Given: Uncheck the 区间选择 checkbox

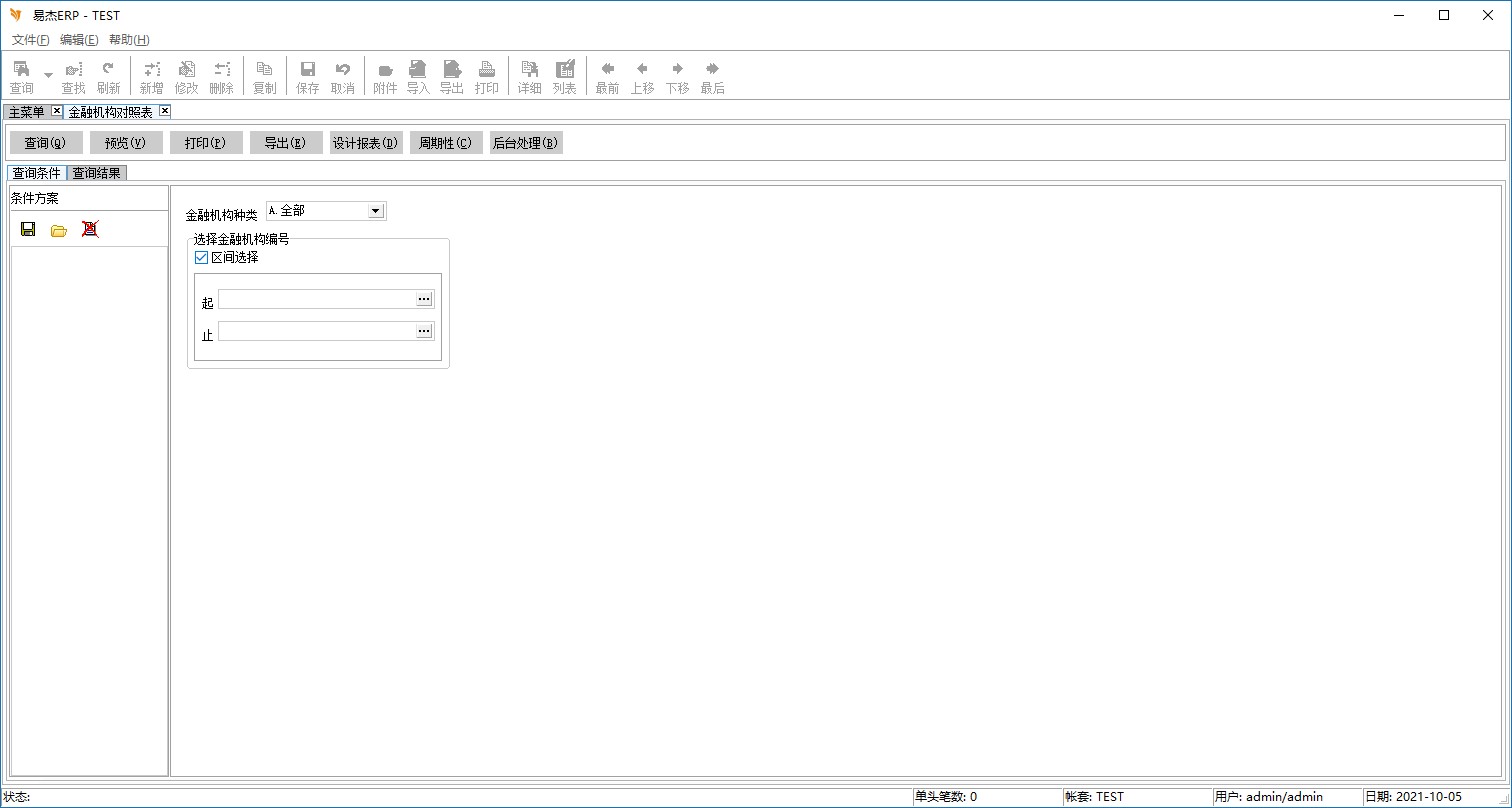Looking at the screenshot, I should coord(201,257).
